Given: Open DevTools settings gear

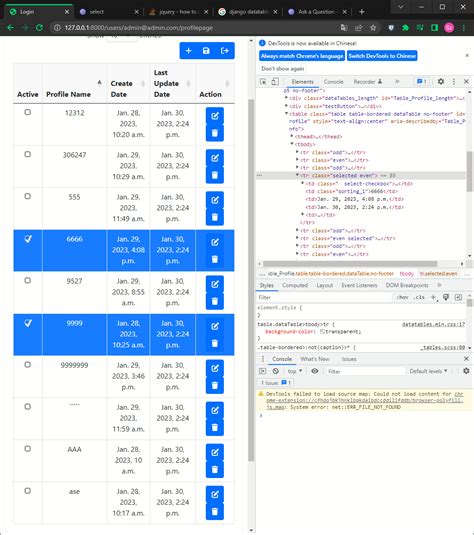Looking at the screenshot, I should pyautogui.click(x=441, y=82).
